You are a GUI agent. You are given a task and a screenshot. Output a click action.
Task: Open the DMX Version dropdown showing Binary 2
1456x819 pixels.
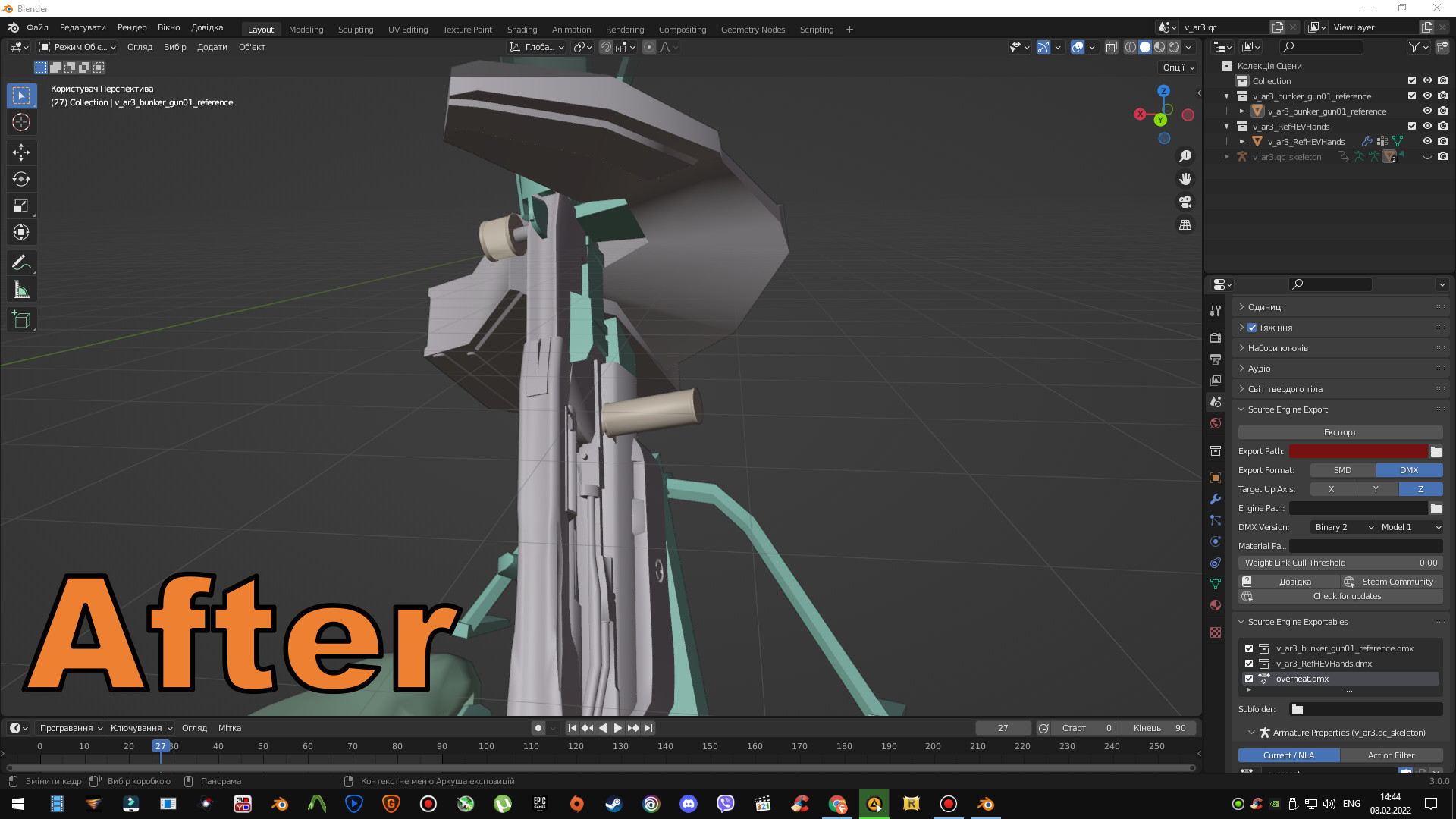(1341, 526)
